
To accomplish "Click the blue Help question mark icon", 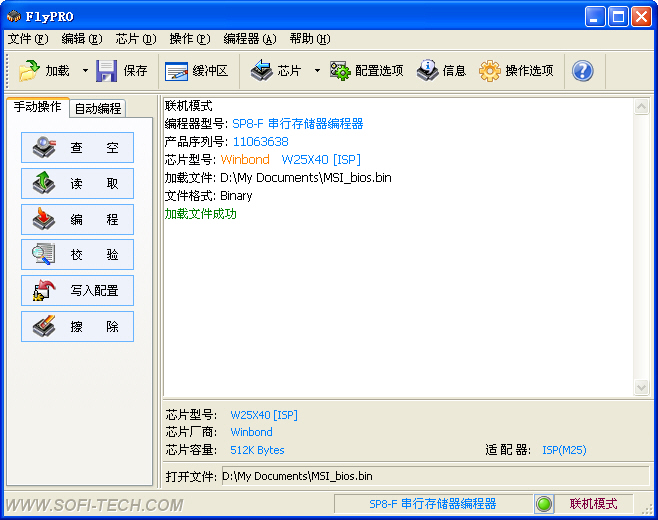I will 582,71.
